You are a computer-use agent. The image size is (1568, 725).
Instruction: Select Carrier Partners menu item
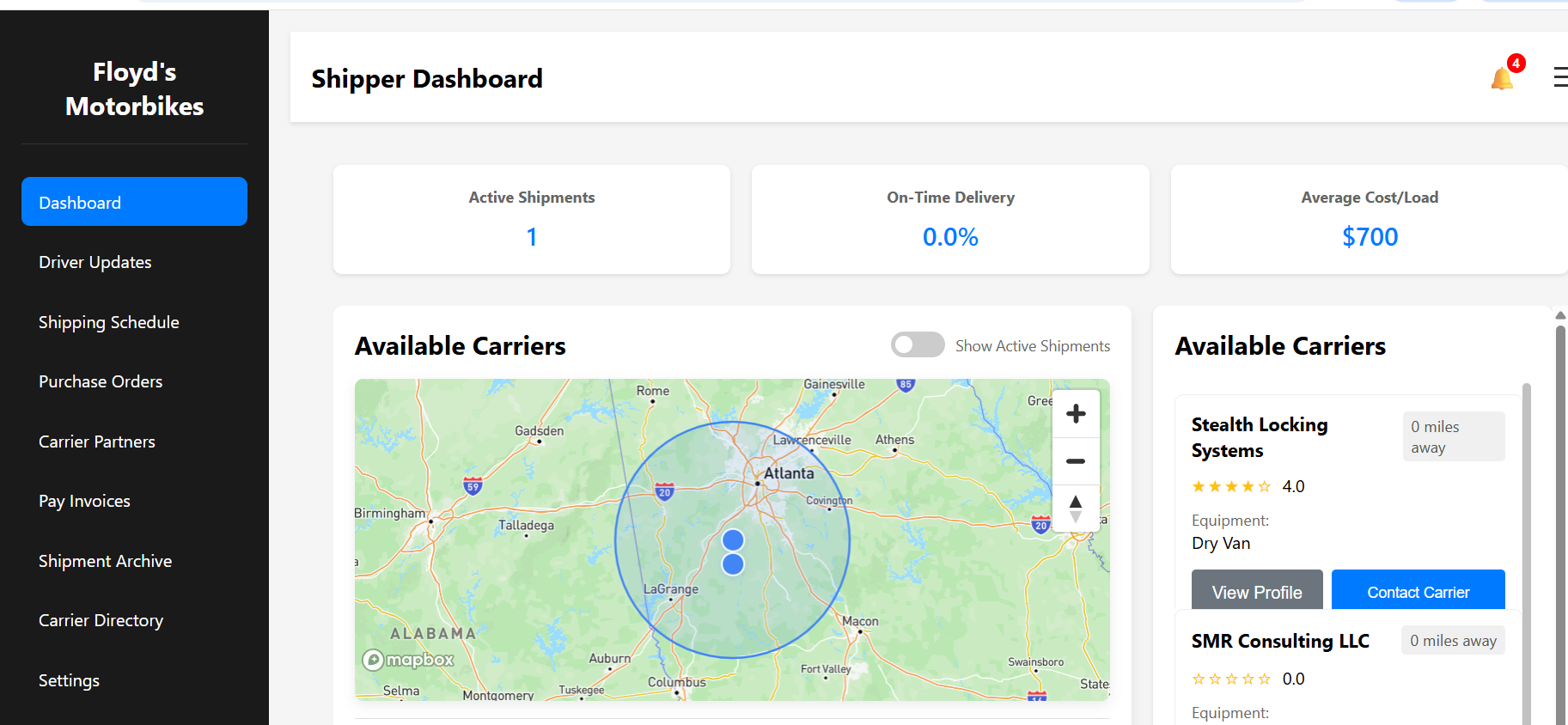pos(96,442)
